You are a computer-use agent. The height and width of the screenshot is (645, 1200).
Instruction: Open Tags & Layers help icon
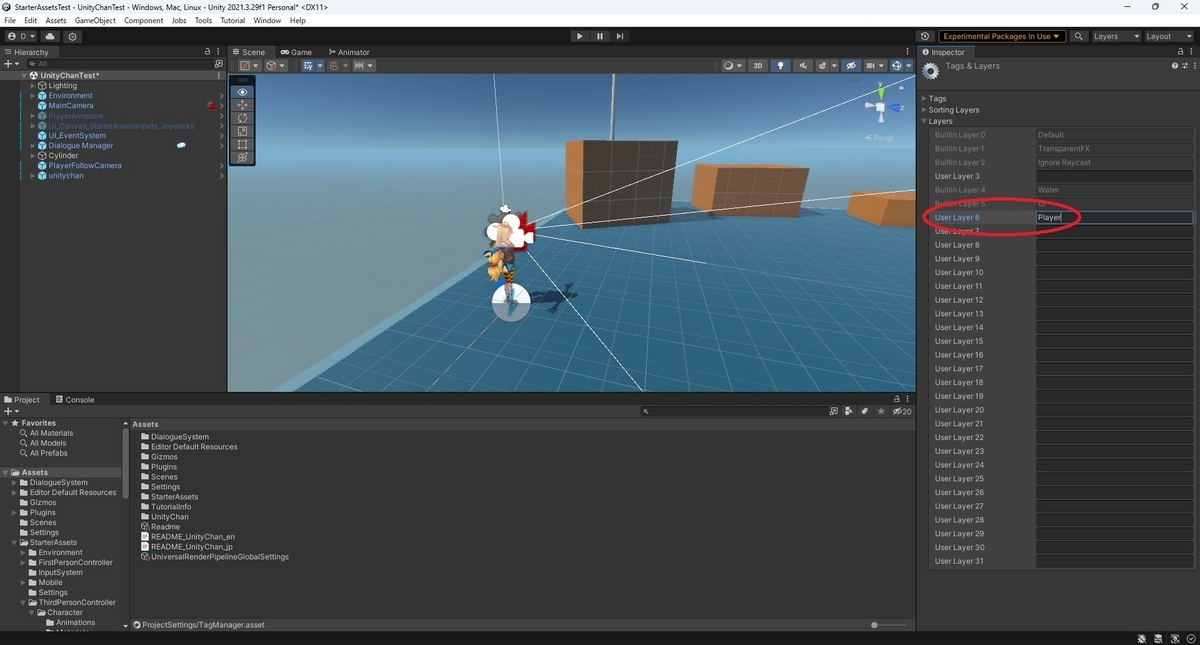tap(1175, 66)
